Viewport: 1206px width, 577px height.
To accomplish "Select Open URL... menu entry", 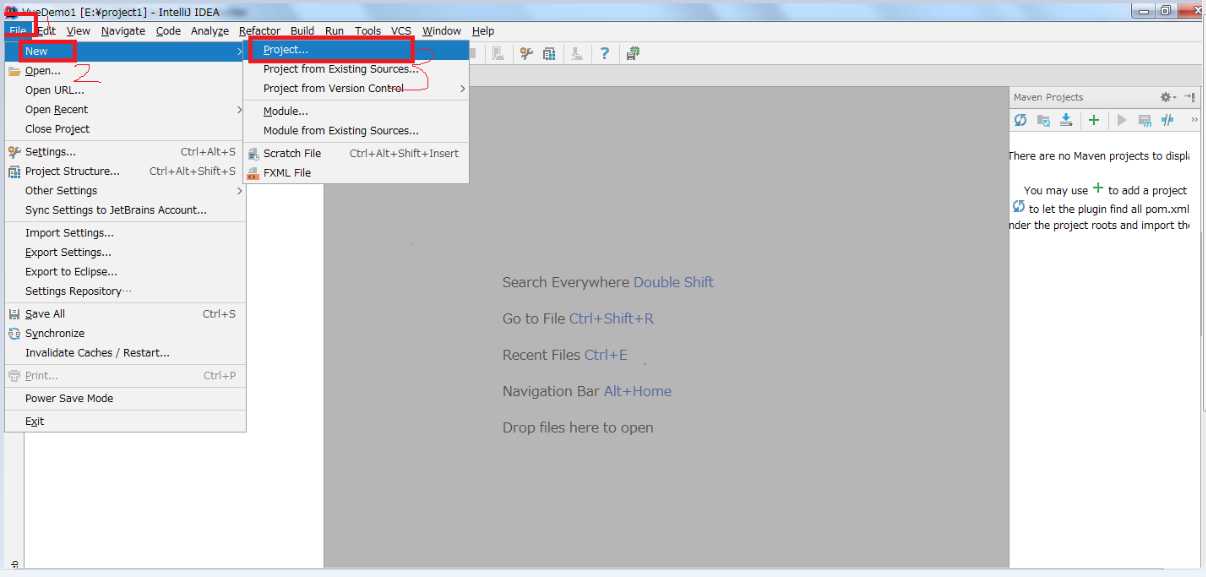I will click(125, 90).
